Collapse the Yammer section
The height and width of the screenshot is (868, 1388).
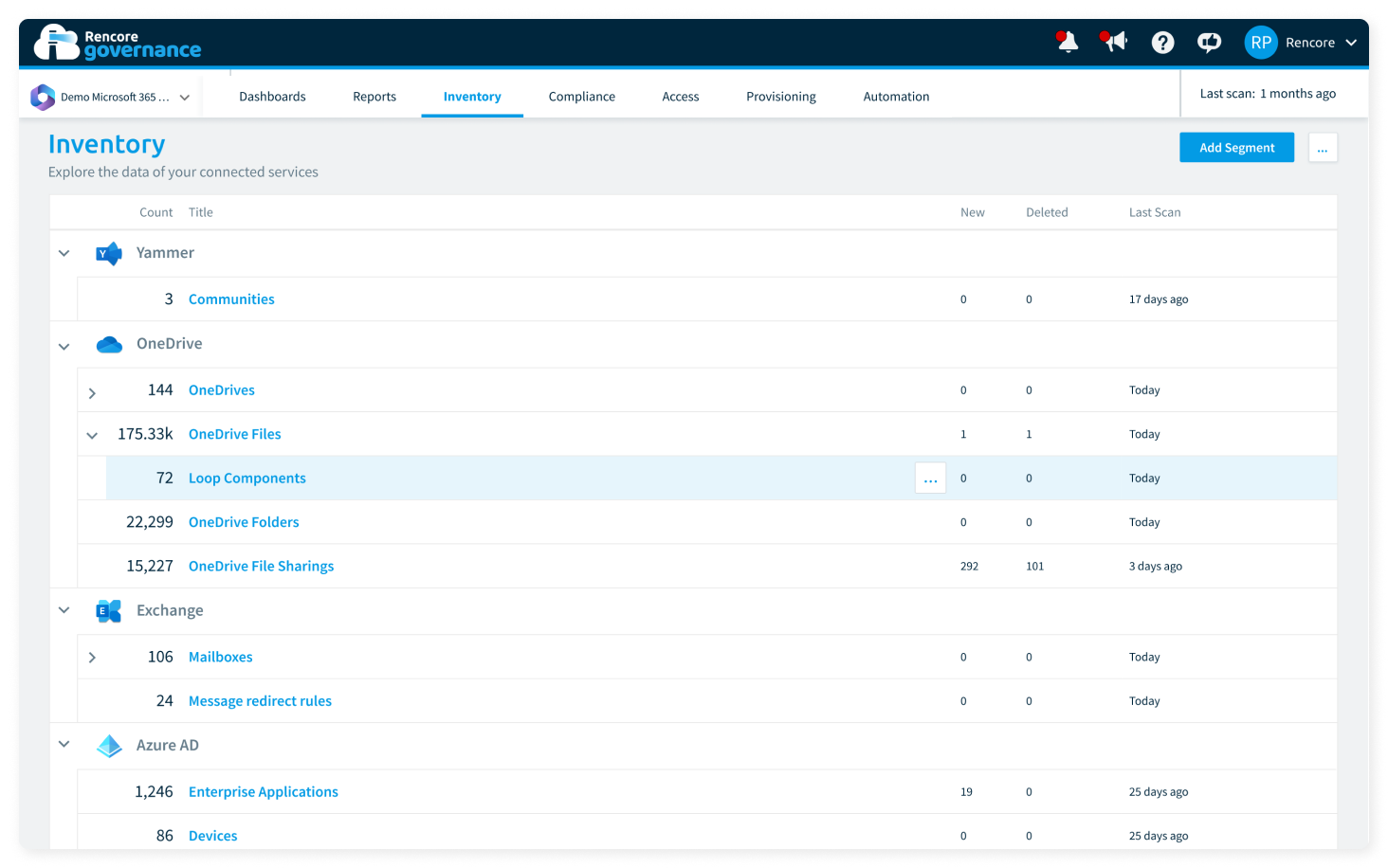pyautogui.click(x=64, y=253)
